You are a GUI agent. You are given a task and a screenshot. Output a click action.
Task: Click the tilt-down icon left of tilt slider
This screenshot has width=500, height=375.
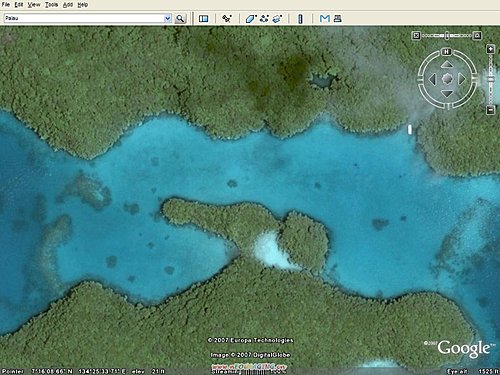click(x=416, y=35)
